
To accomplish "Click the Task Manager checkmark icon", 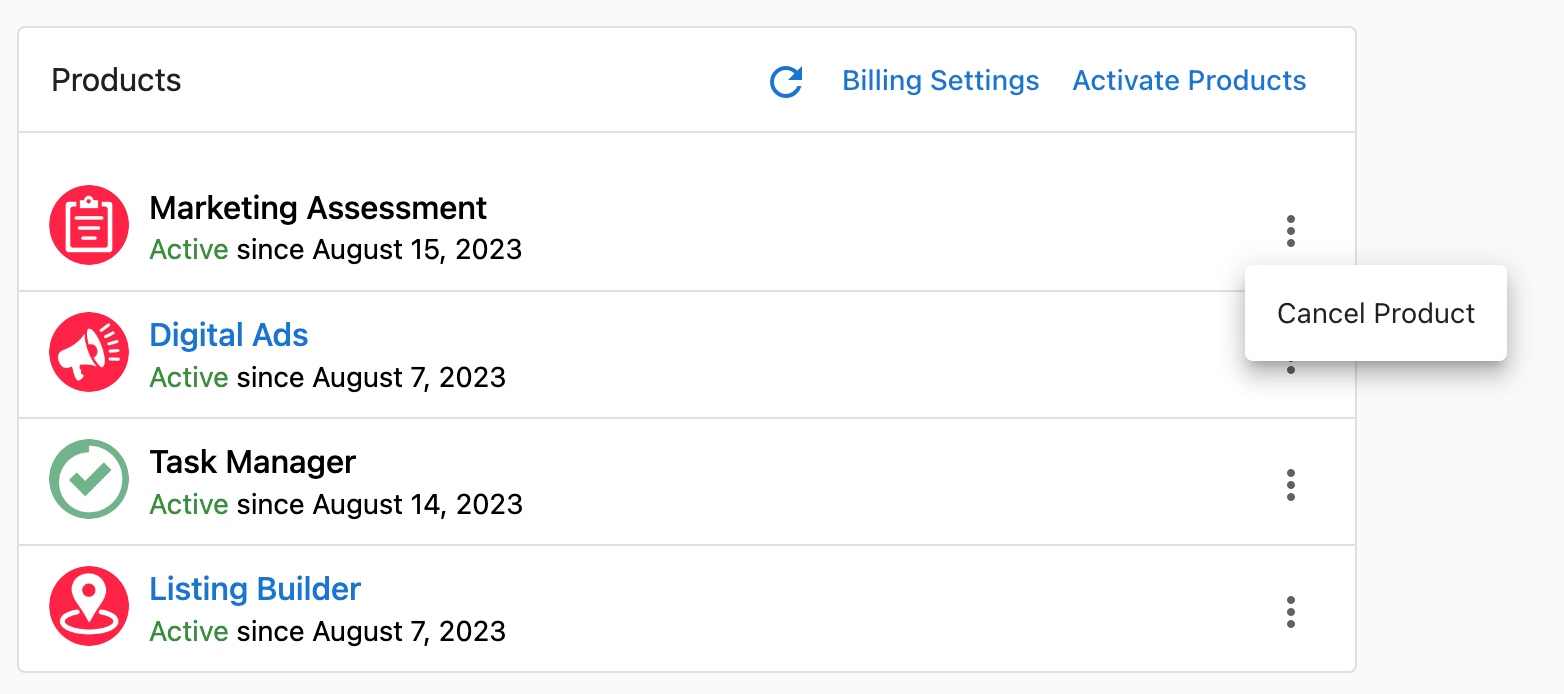I will click(89, 479).
